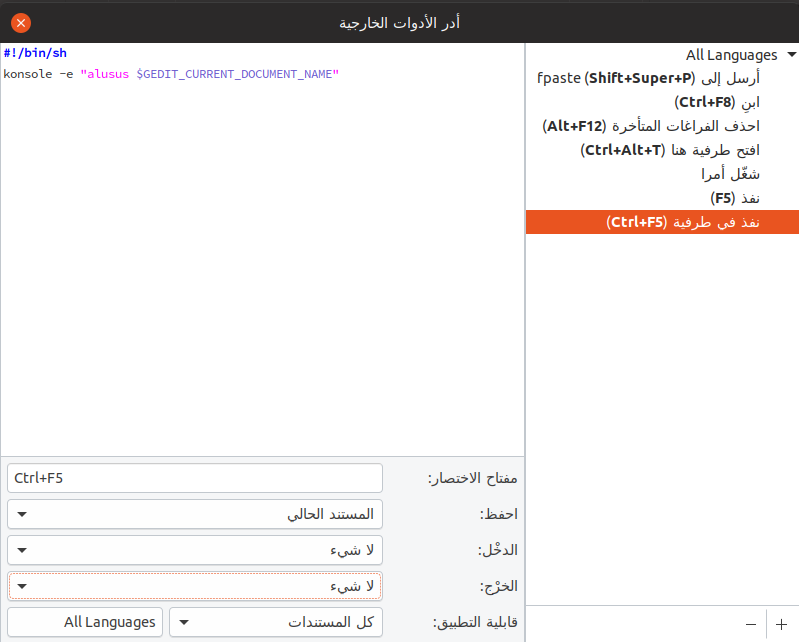The width and height of the screenshot is (799, 642).
Task: Pick the شغّل أمرا tool
Action: (x=732, y=174)
